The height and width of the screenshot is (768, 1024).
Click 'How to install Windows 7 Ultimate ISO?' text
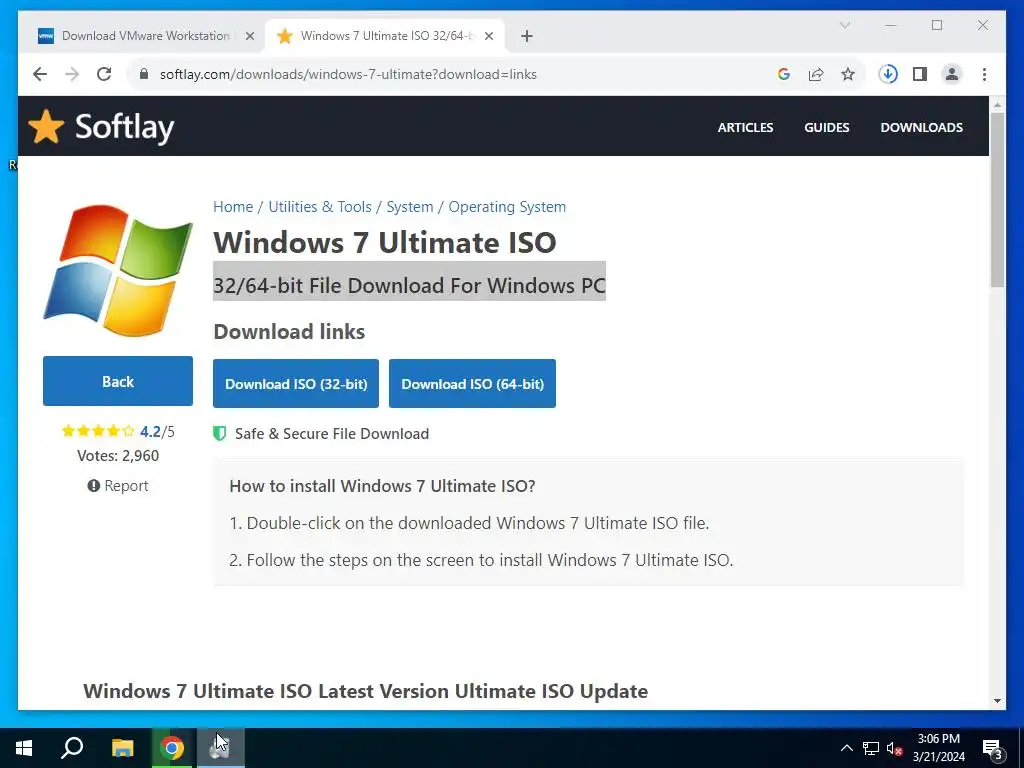tap(382, 486)
